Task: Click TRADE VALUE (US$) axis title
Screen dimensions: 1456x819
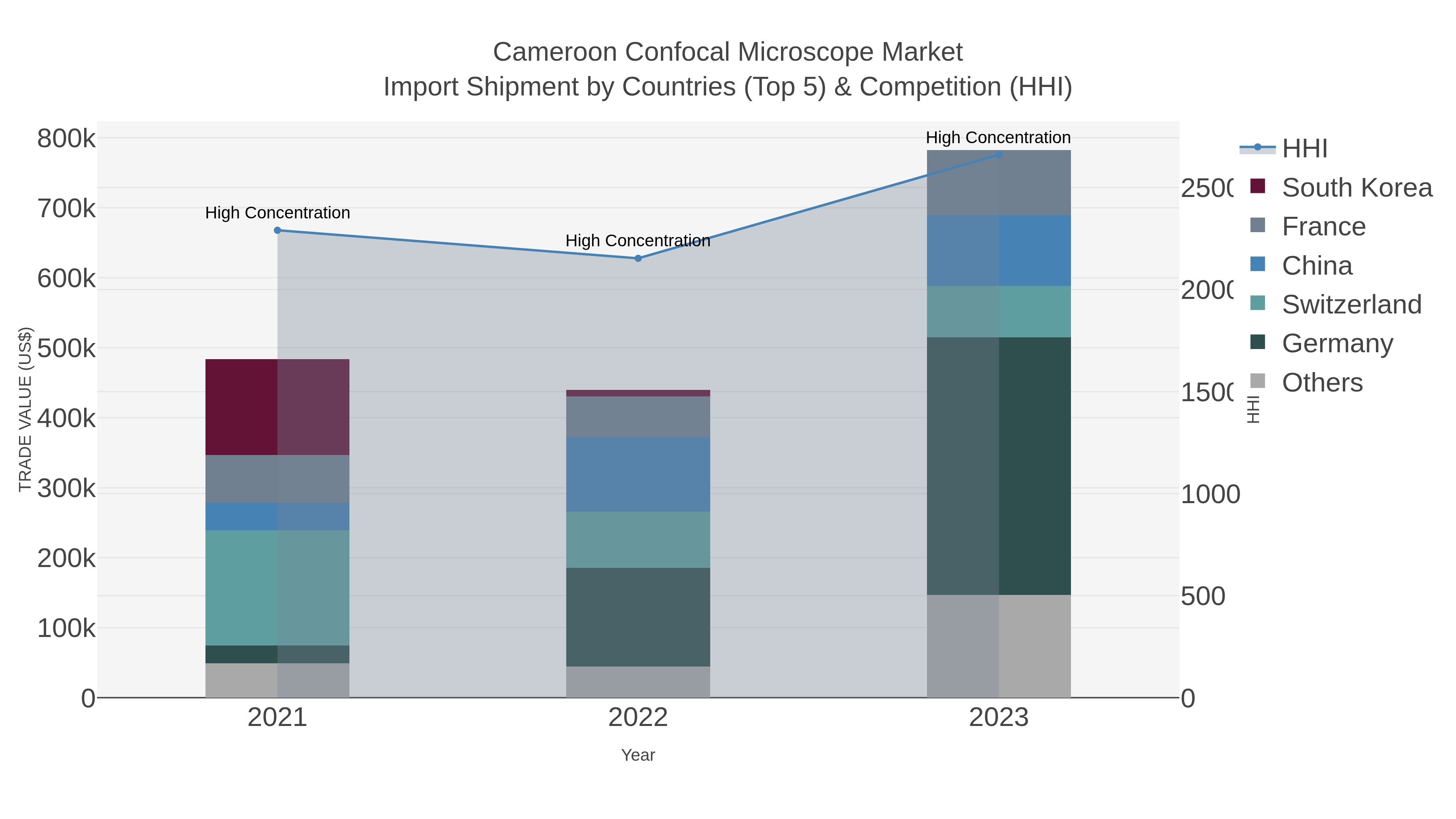Action: 25,409
